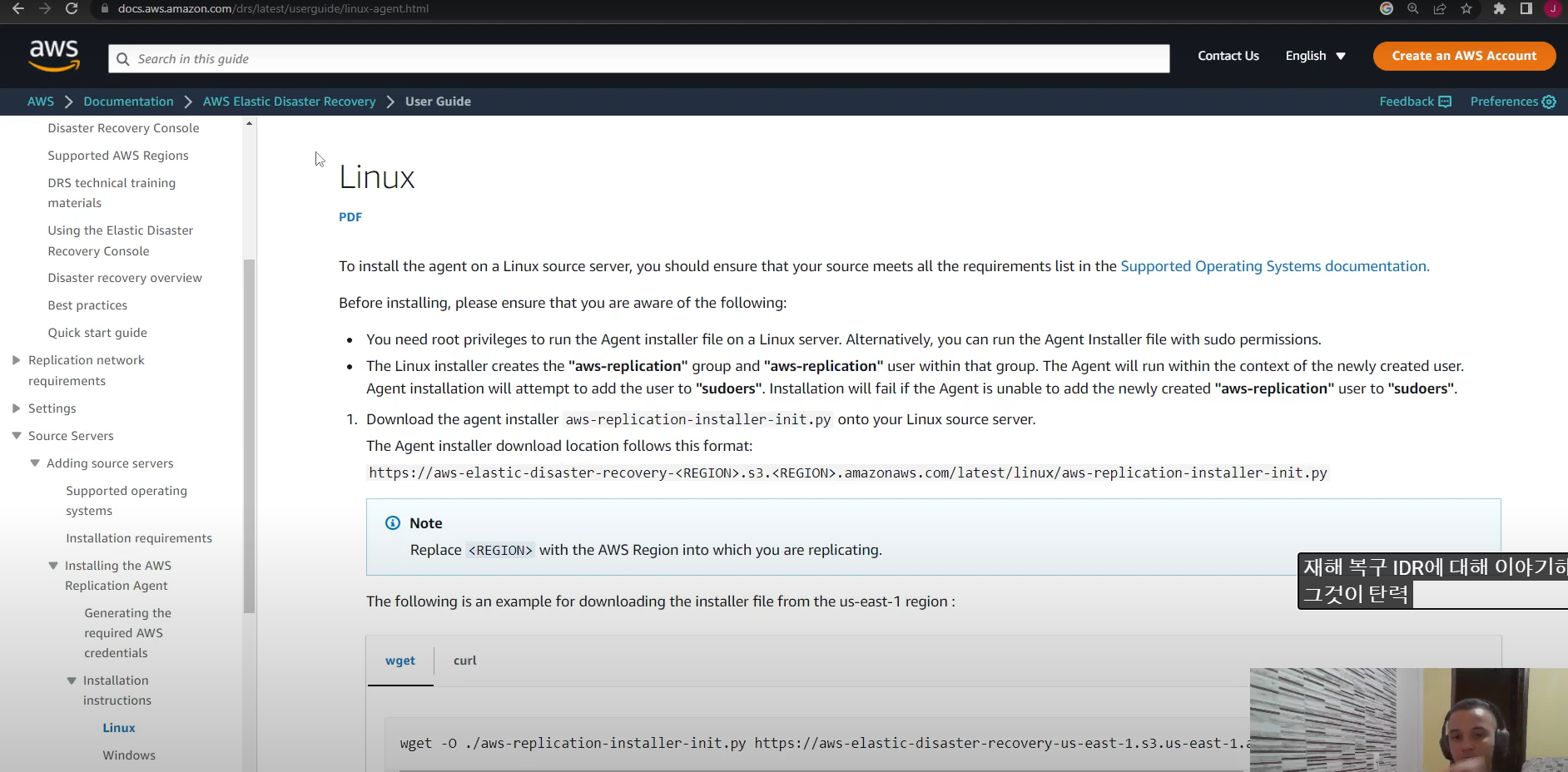Bookmark the page with the star icon

point(1466,8)
